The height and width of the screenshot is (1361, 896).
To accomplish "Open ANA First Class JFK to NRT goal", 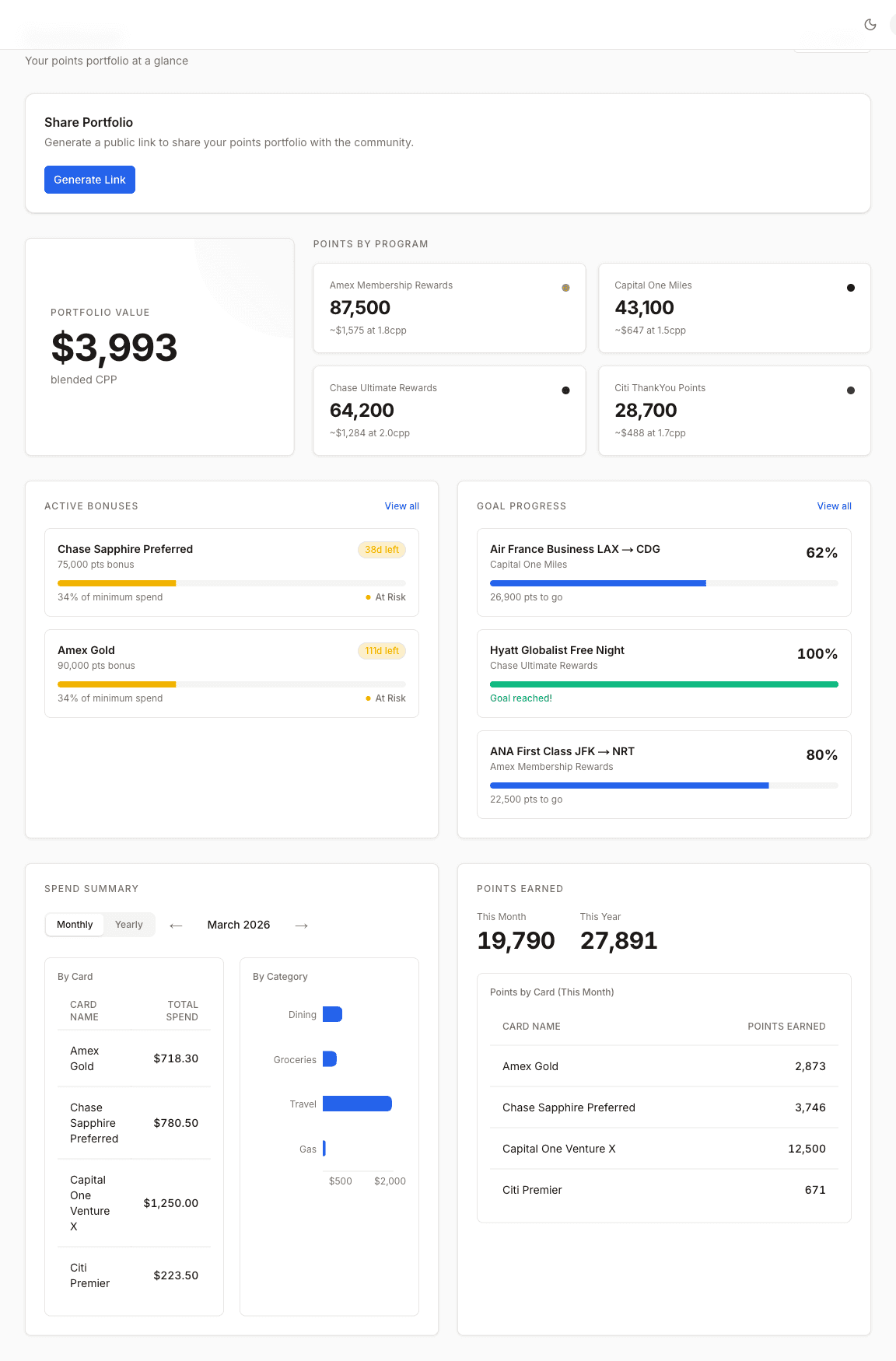I will [x=664, y=775].
